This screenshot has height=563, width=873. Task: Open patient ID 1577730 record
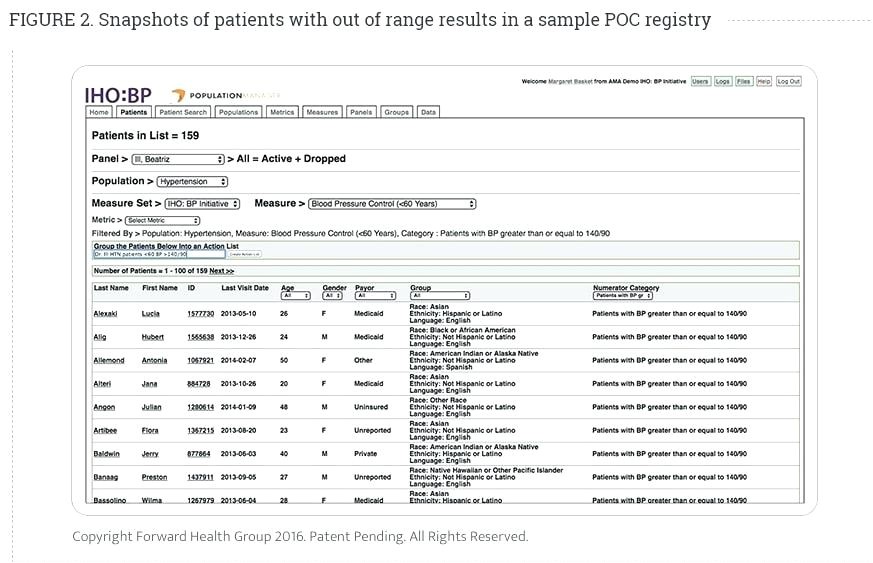tap(200, 314)
